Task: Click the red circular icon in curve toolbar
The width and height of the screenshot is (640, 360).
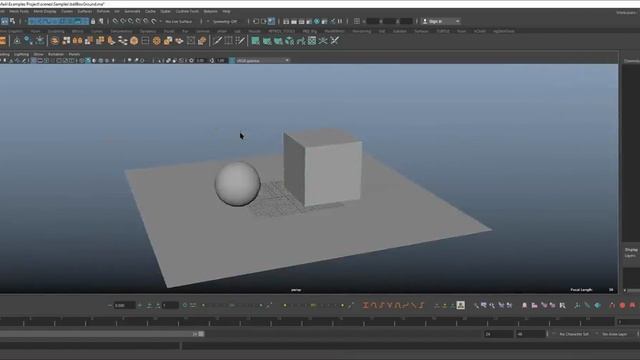Action: click(x=622, y=305)
